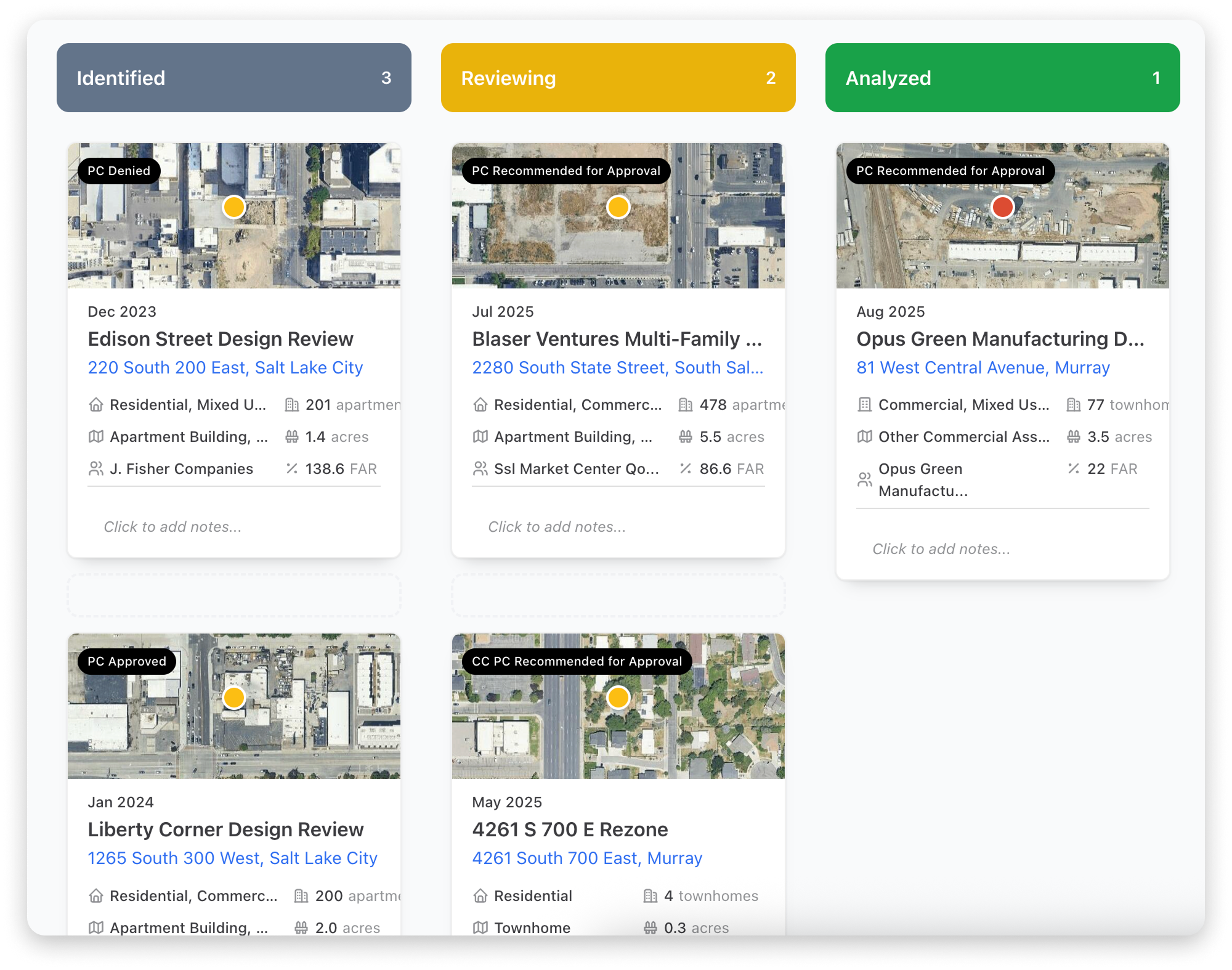Open the 4261 South 700 East, Murray link
1232x970 pixels.
coord(587,858)
